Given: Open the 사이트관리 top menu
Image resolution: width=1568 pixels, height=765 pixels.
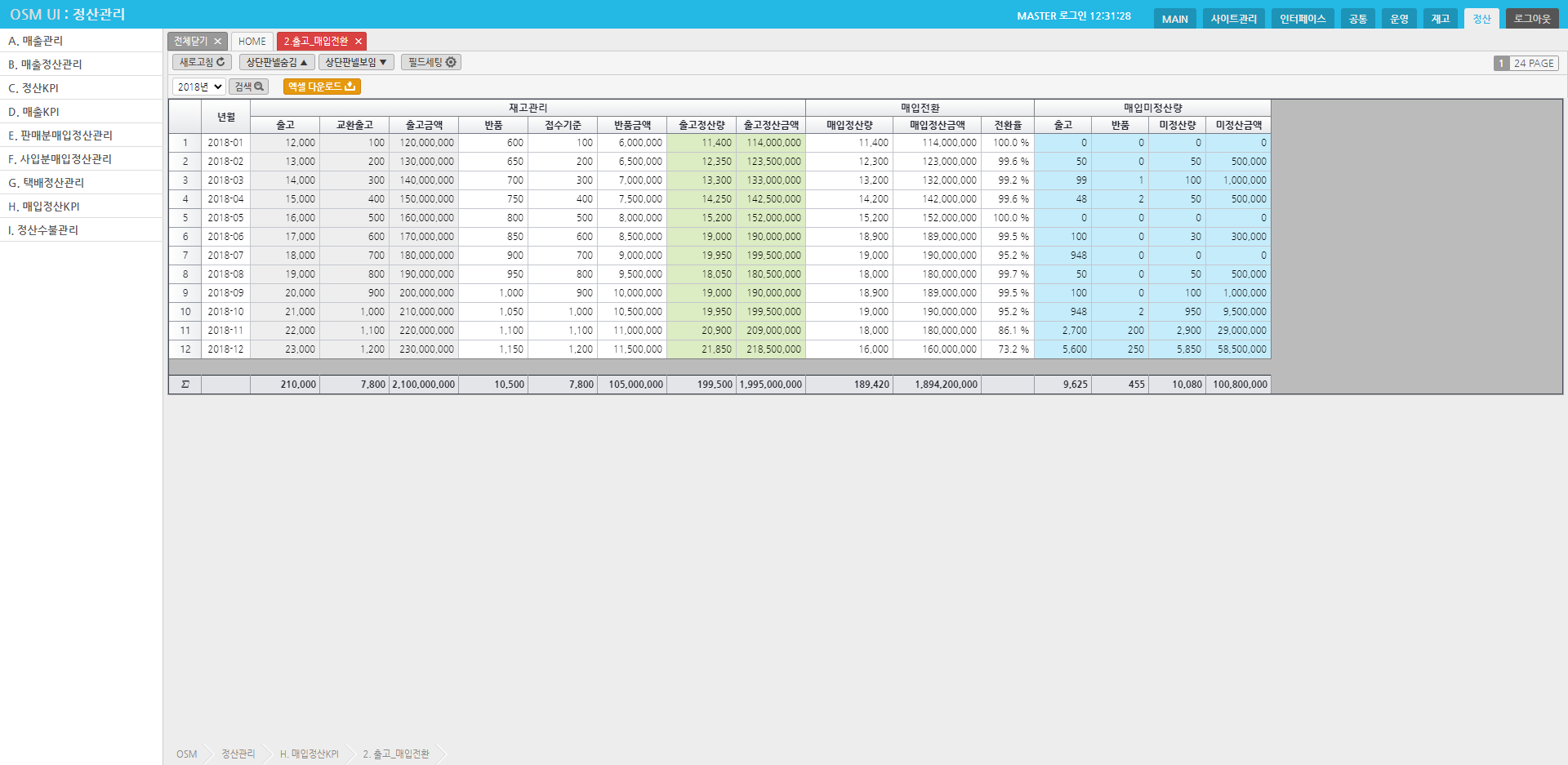Looking at the screenshot, I should (1234, 19).
